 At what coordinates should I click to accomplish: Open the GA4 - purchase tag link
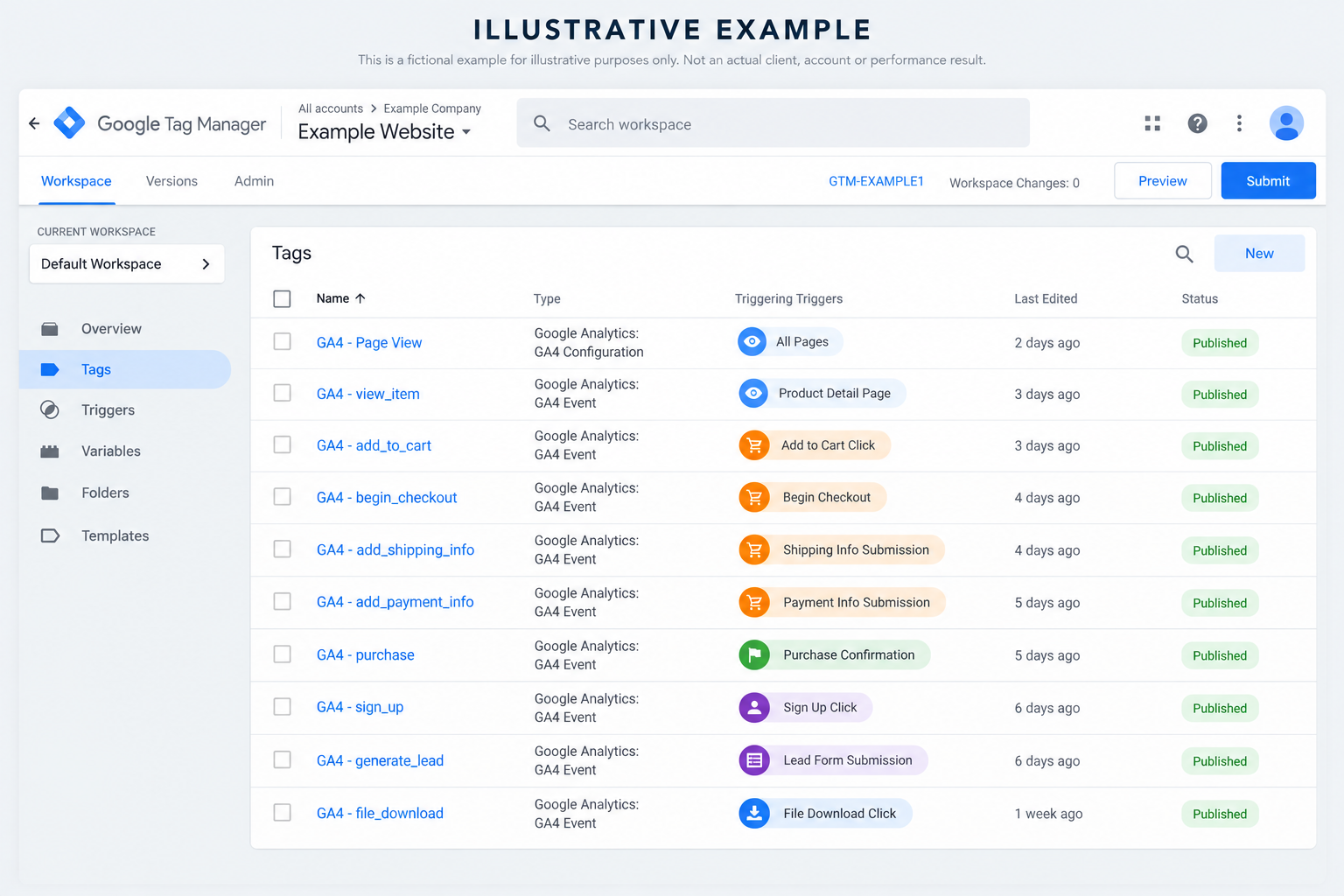click(366, 654)
